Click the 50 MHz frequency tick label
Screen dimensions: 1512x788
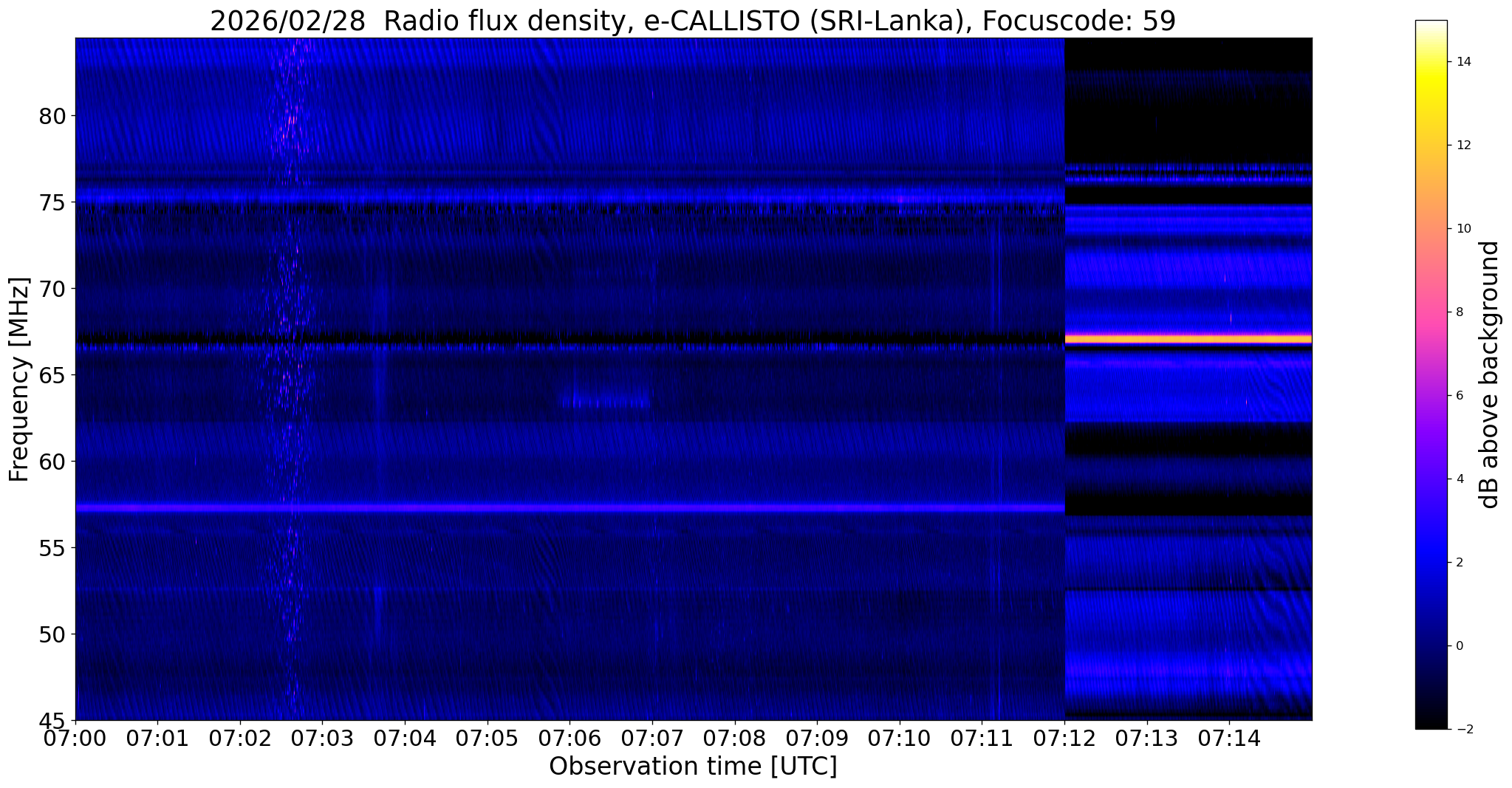(x=53, y=634)
